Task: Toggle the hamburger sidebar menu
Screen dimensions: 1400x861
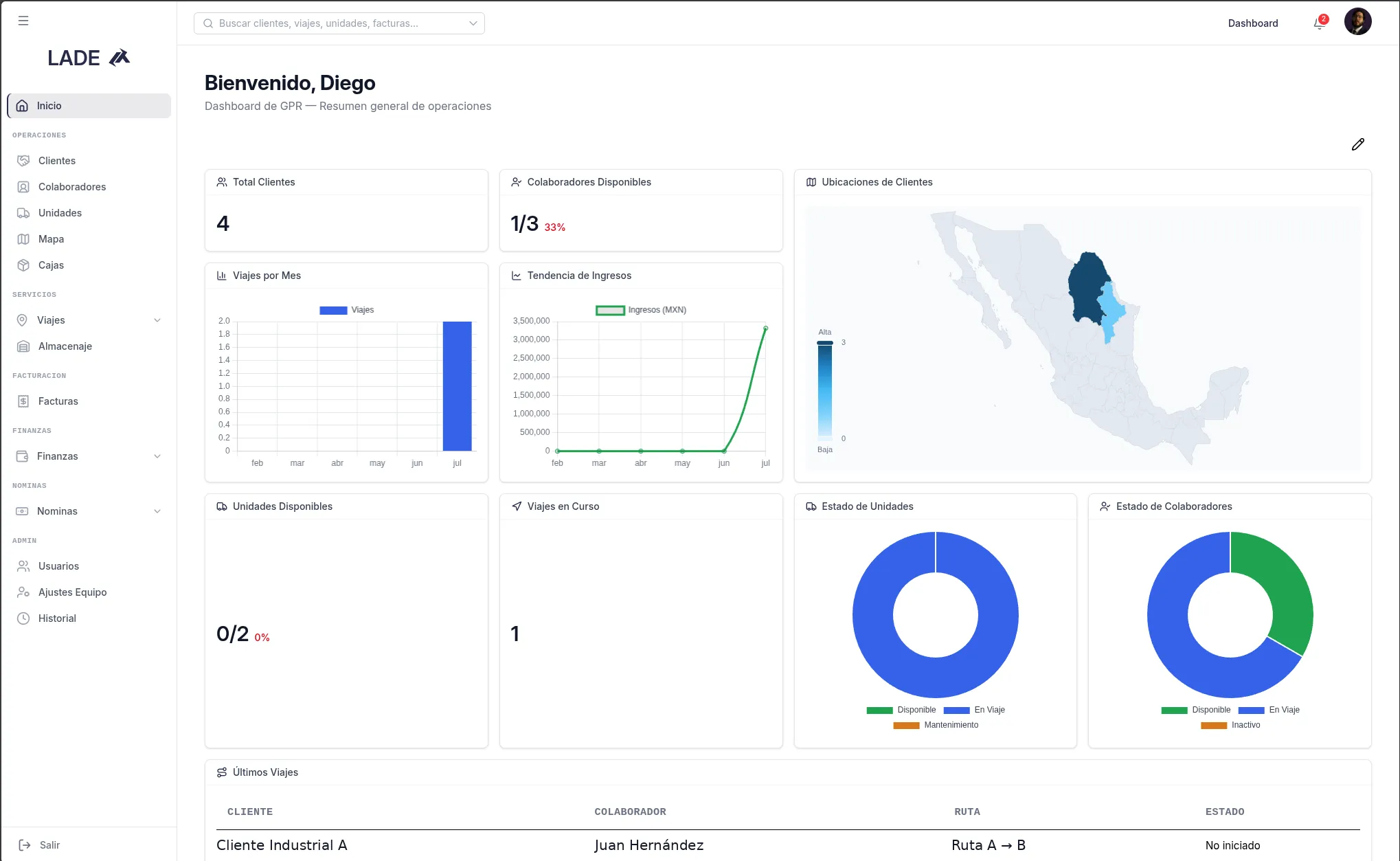Action: tap(23, 21)
